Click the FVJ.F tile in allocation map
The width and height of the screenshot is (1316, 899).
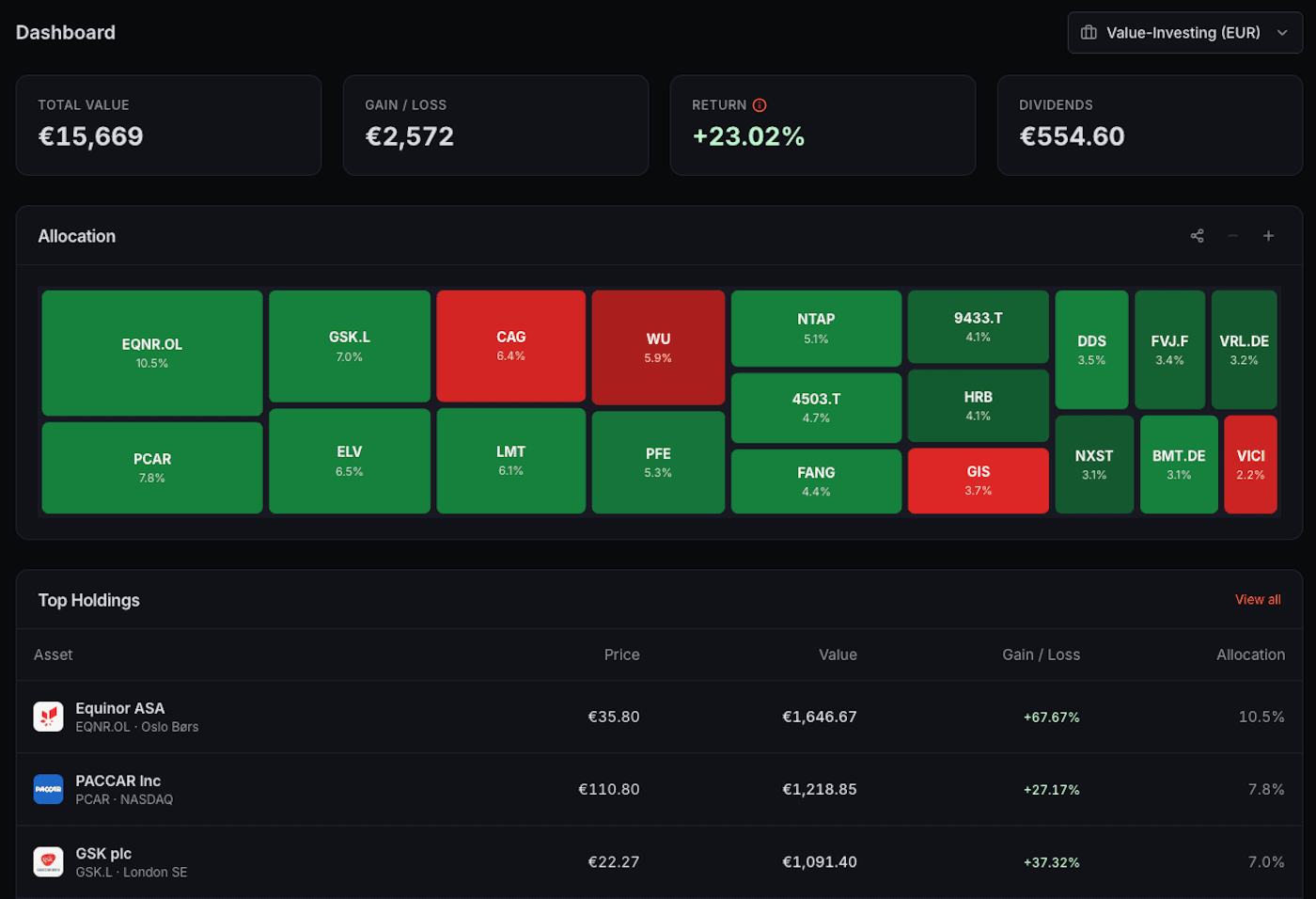[1169, 350]
